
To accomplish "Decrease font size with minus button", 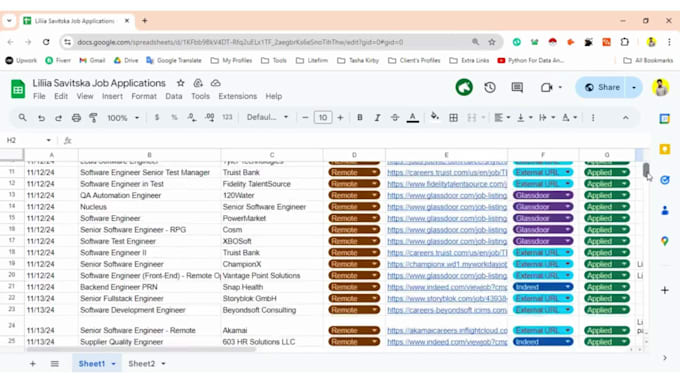I will coord(305,118).
